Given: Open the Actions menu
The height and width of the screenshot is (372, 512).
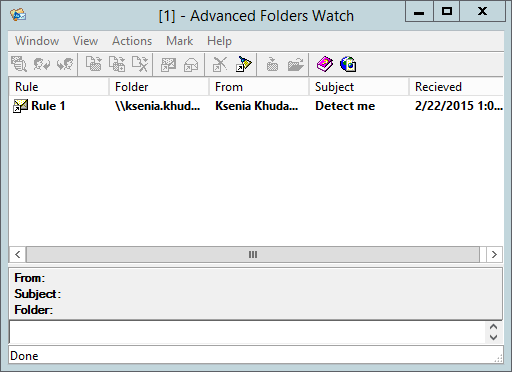Looking at the screenshot, I should (x=132, y=41).
